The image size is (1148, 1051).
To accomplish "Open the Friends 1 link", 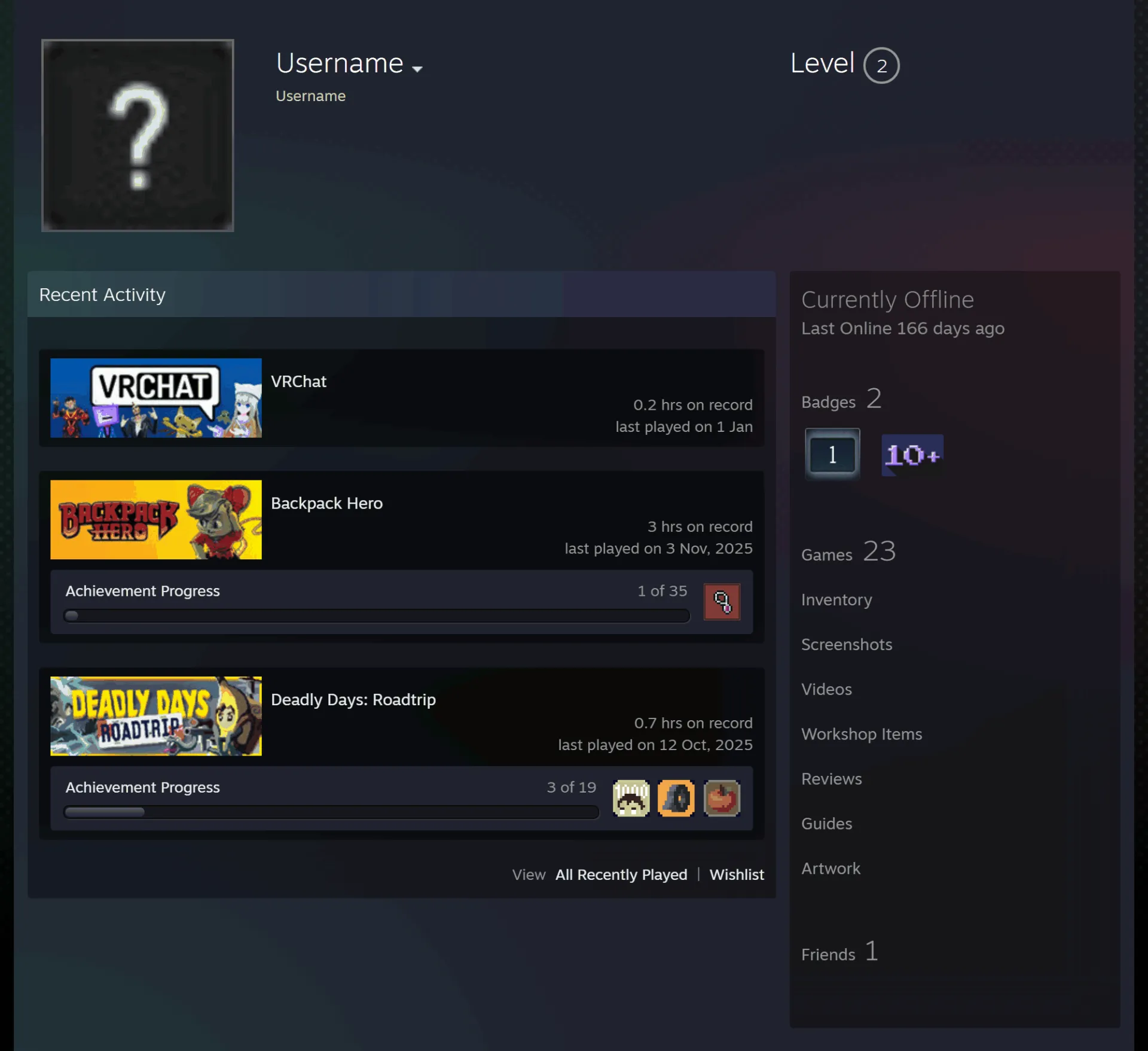I will click(x=840, y=952).
